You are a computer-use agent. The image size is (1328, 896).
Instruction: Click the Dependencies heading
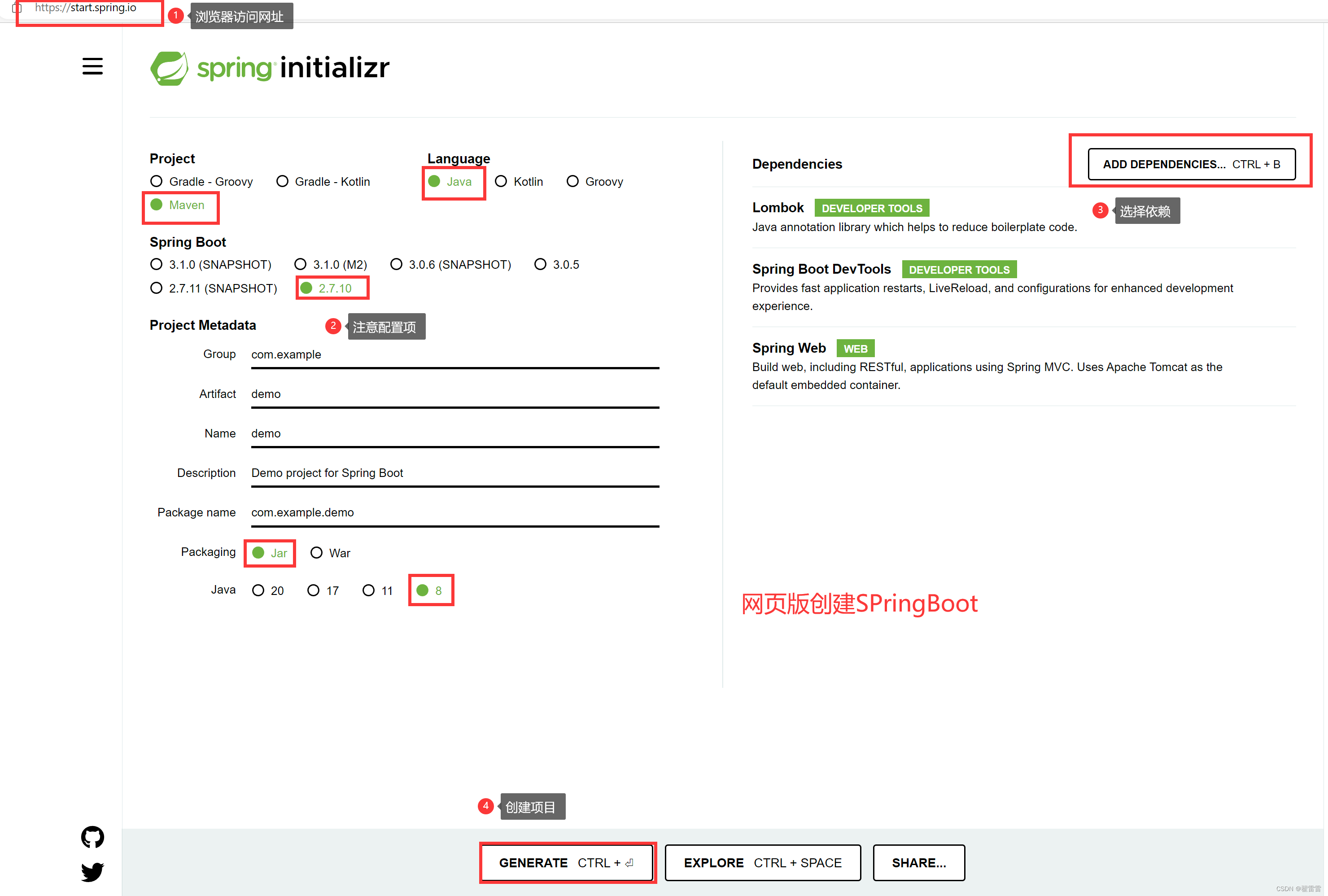[797, 165]
